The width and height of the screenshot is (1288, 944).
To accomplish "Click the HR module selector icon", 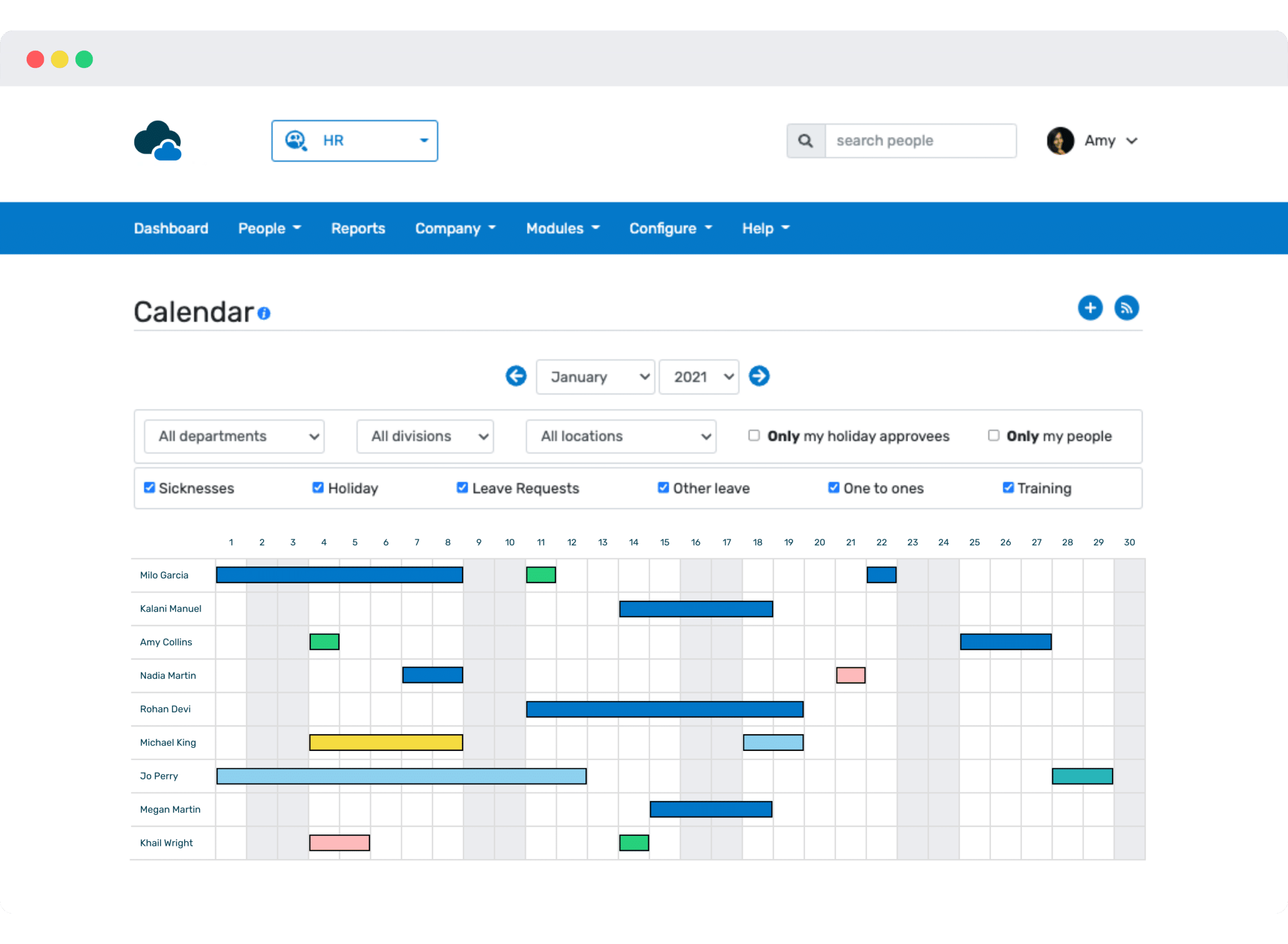I will coord(297,139).
